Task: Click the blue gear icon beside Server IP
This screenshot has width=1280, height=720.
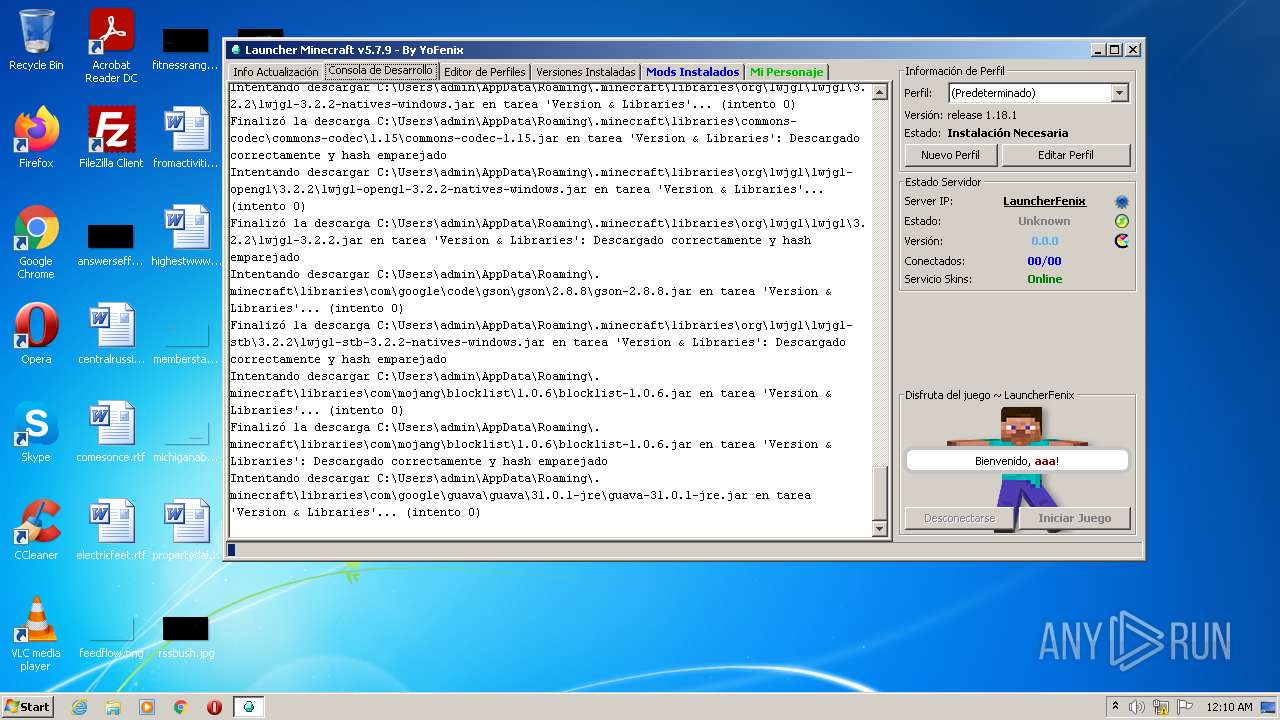Action: pyautogui.click(x=1122, y=202)
